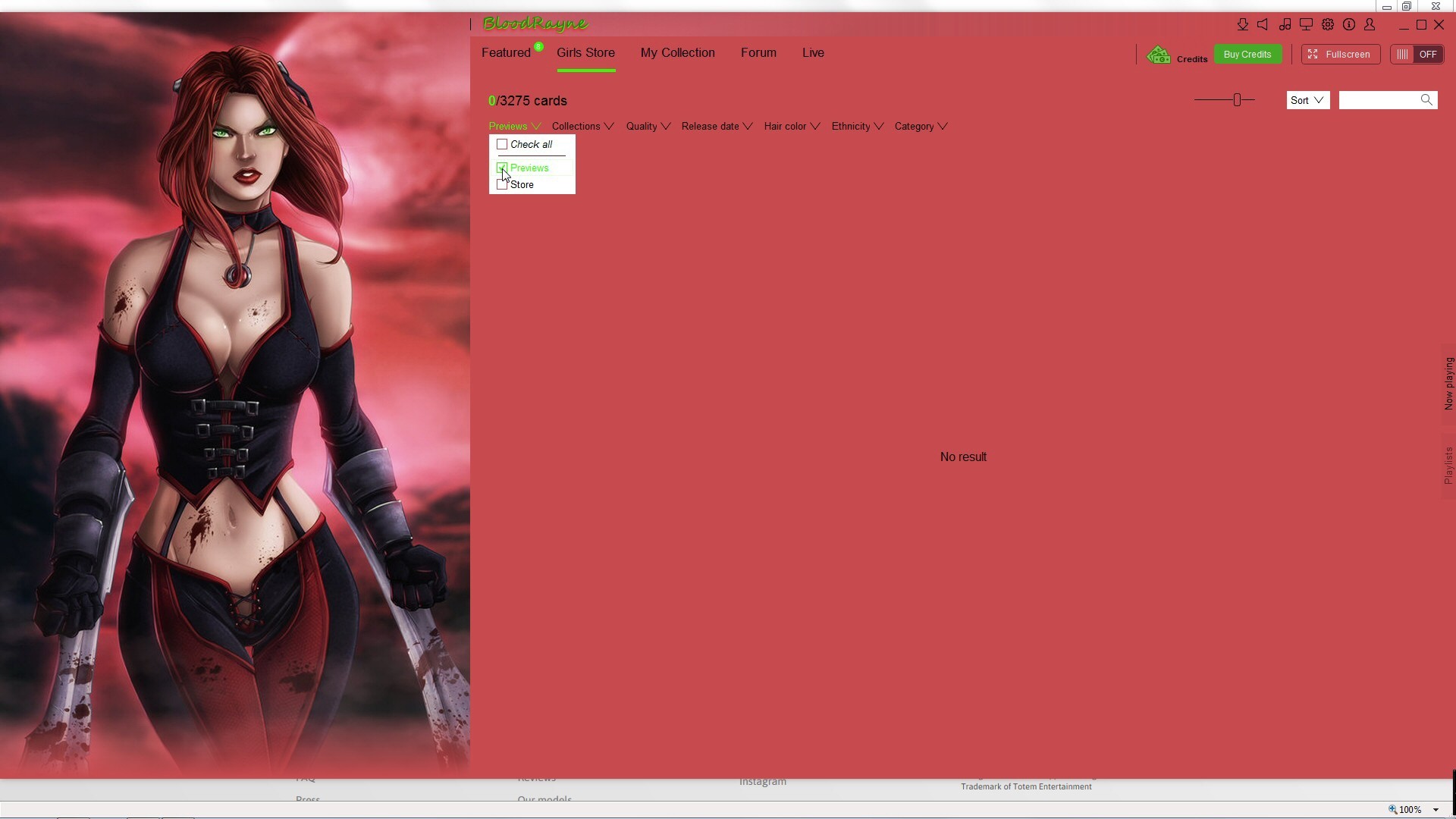Open the 100% zoom level dropdown arrow
This screenshot has width=1456, height=819.
pyautogui.click(x=1436, y=810)
